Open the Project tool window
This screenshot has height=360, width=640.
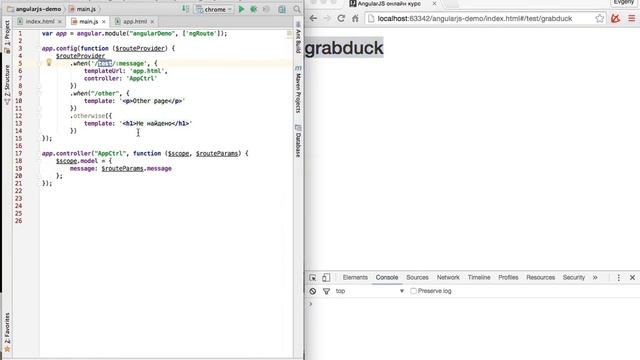pyautogui.click(x=7, y=36)
